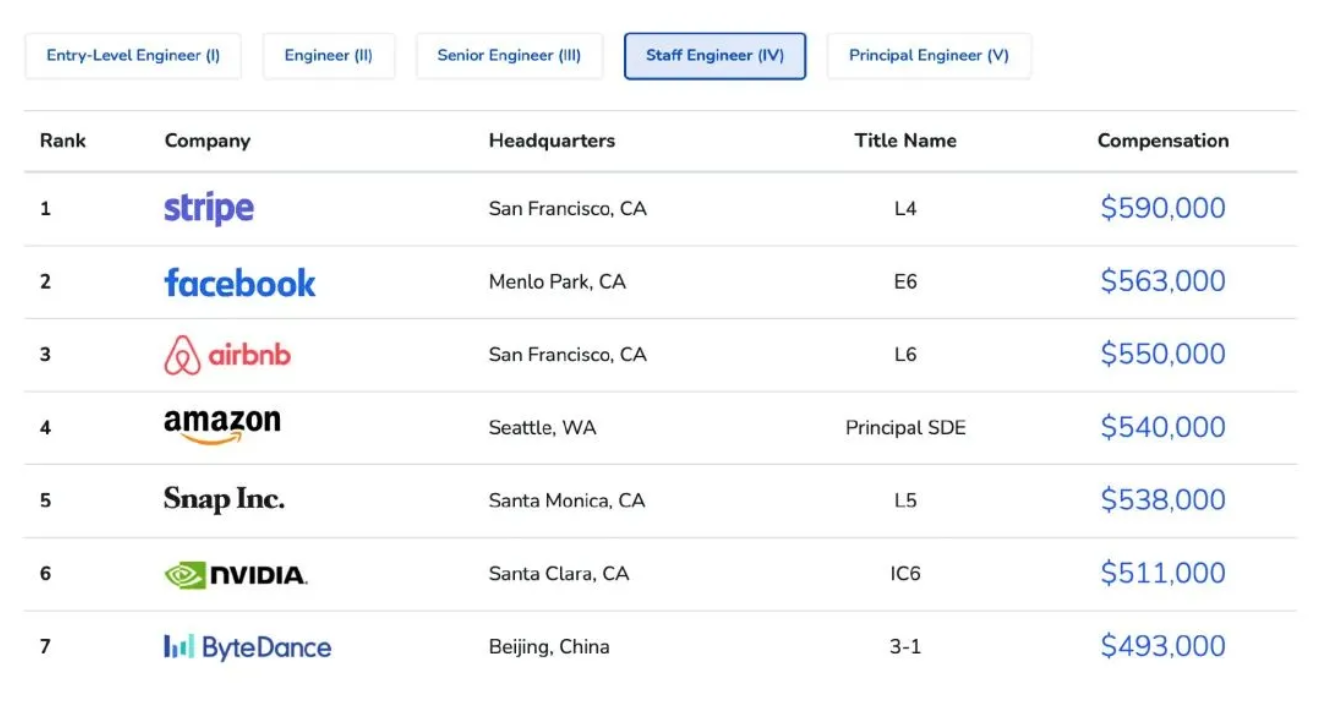Select the Airbnb logo

coord(227,355)
